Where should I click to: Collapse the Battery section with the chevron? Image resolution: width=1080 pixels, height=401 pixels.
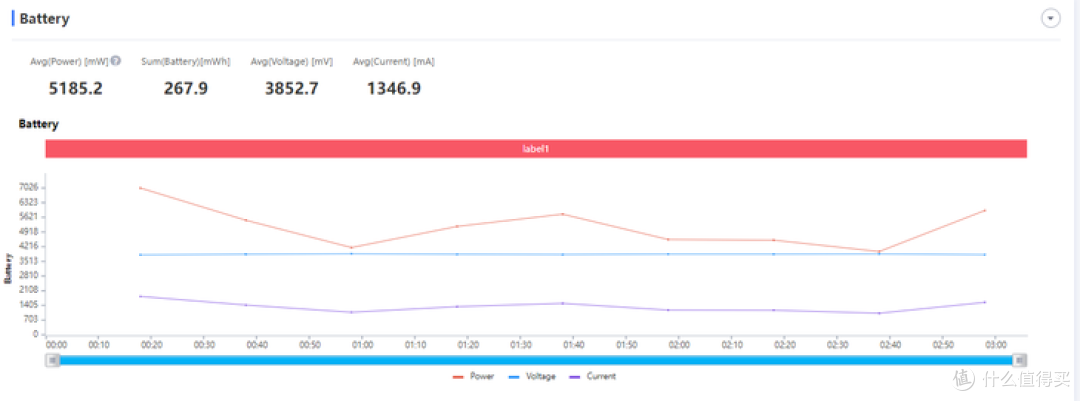tap(1050, 19)
